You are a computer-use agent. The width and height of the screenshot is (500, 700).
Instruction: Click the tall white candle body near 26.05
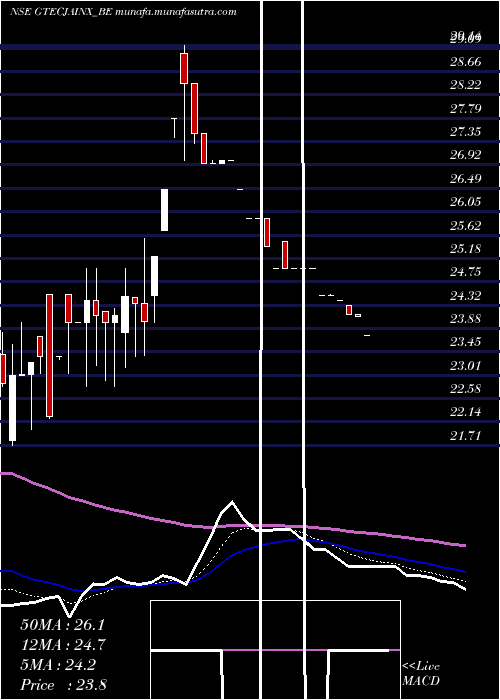click(x=164, y=210)
